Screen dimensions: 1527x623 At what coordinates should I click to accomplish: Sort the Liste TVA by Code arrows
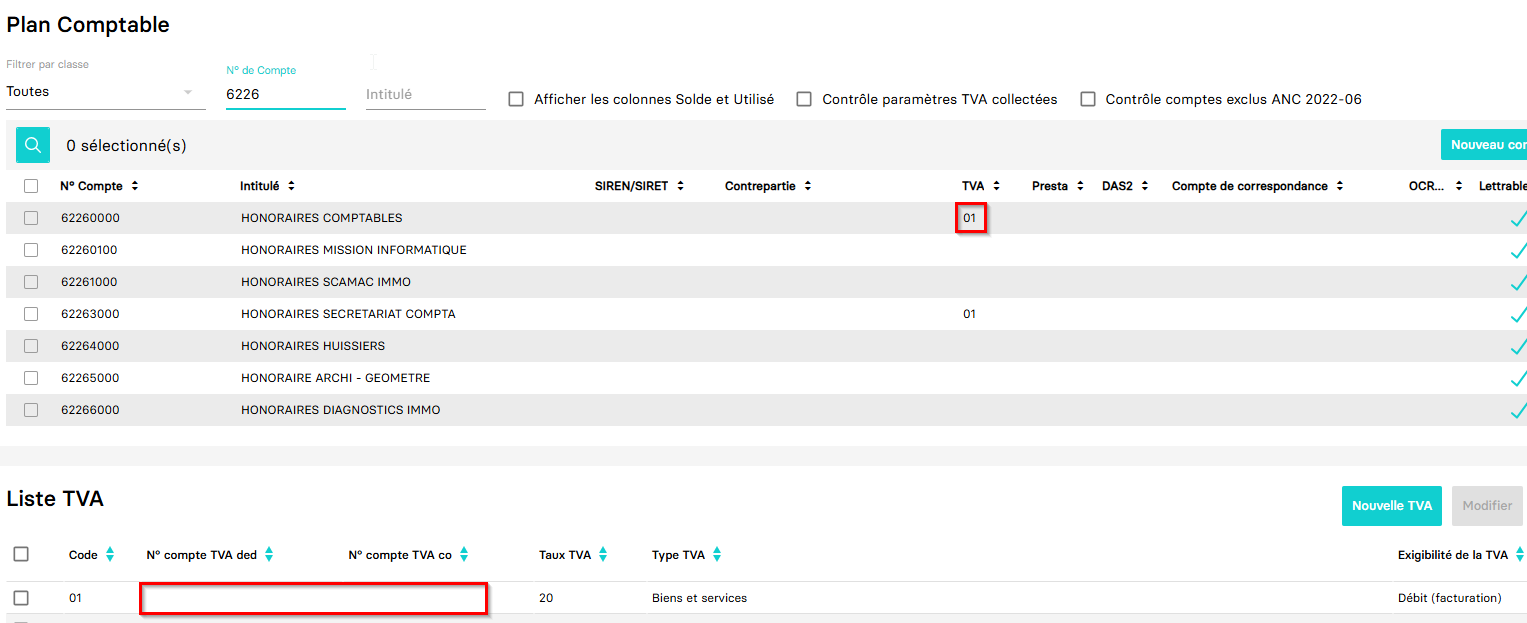pyautogui.click(x=110, y=555)
